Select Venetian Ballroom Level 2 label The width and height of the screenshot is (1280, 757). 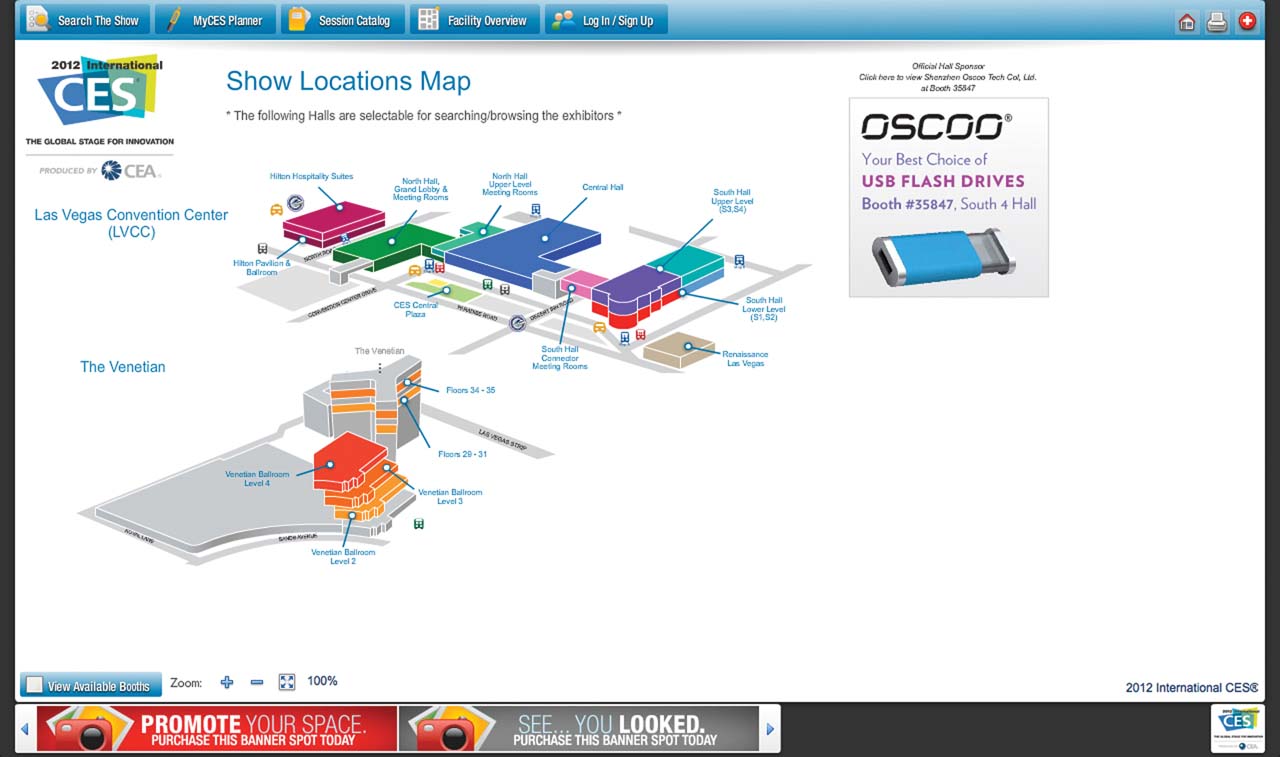(343, 557)
